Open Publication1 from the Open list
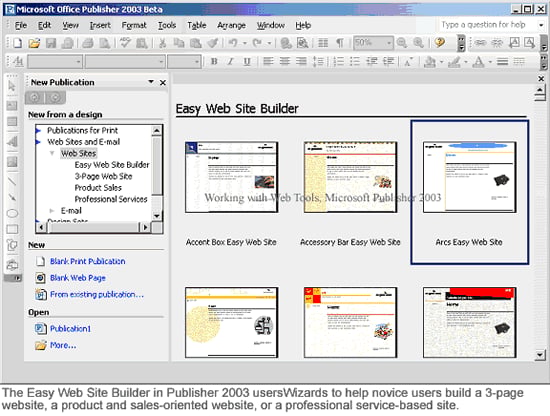This screenshot has height=416, width=550. (x=70, y=329)
